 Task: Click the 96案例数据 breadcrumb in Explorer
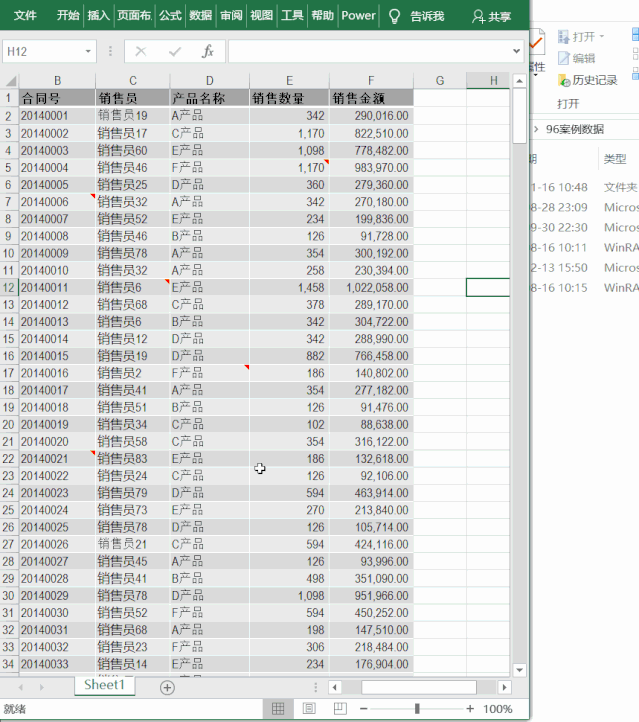(575, 129)
